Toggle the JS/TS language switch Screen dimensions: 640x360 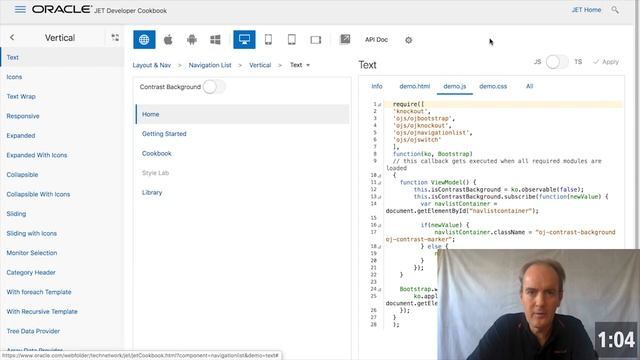pos(557,62)
